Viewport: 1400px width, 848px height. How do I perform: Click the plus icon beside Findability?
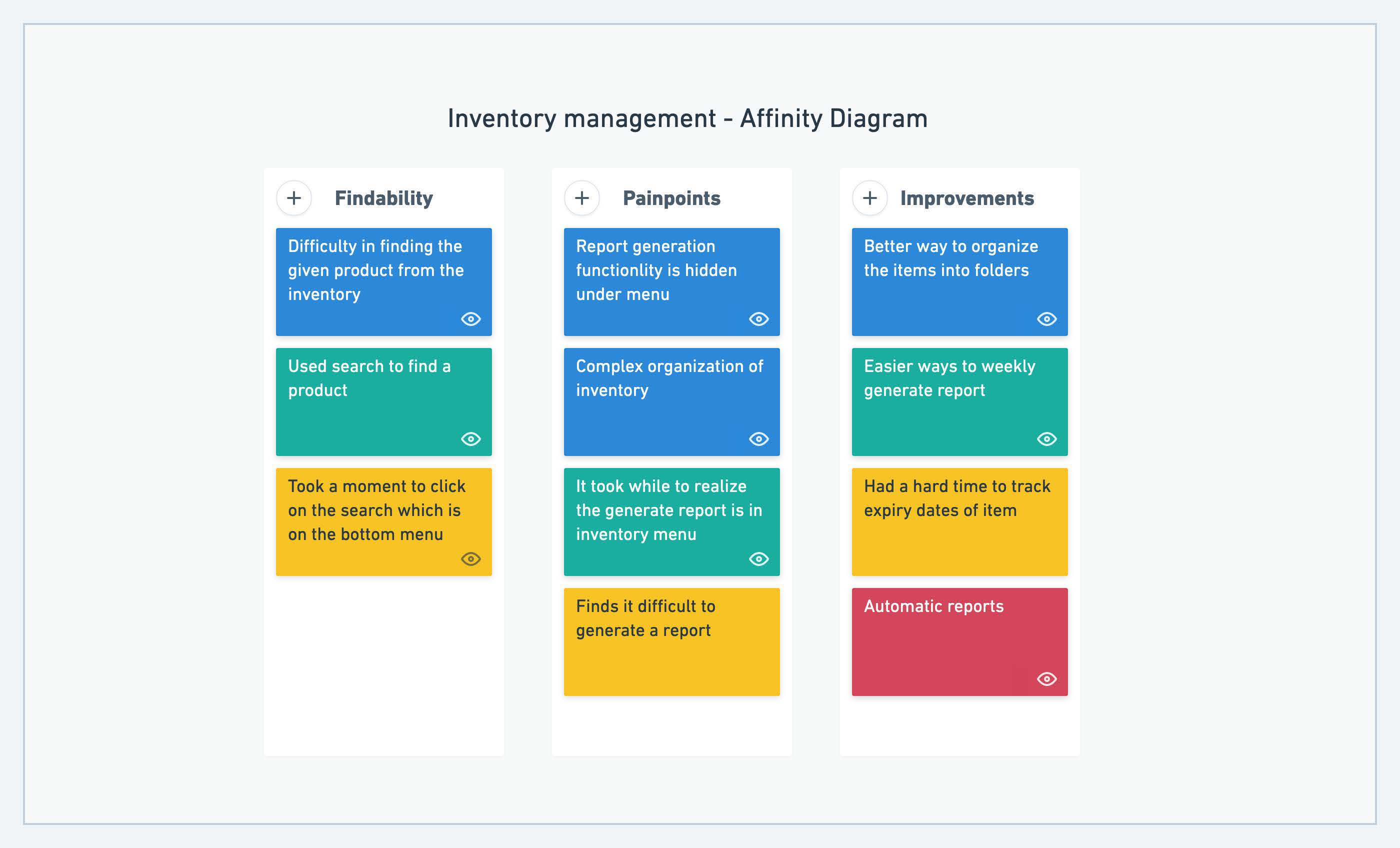pos(294,198)
